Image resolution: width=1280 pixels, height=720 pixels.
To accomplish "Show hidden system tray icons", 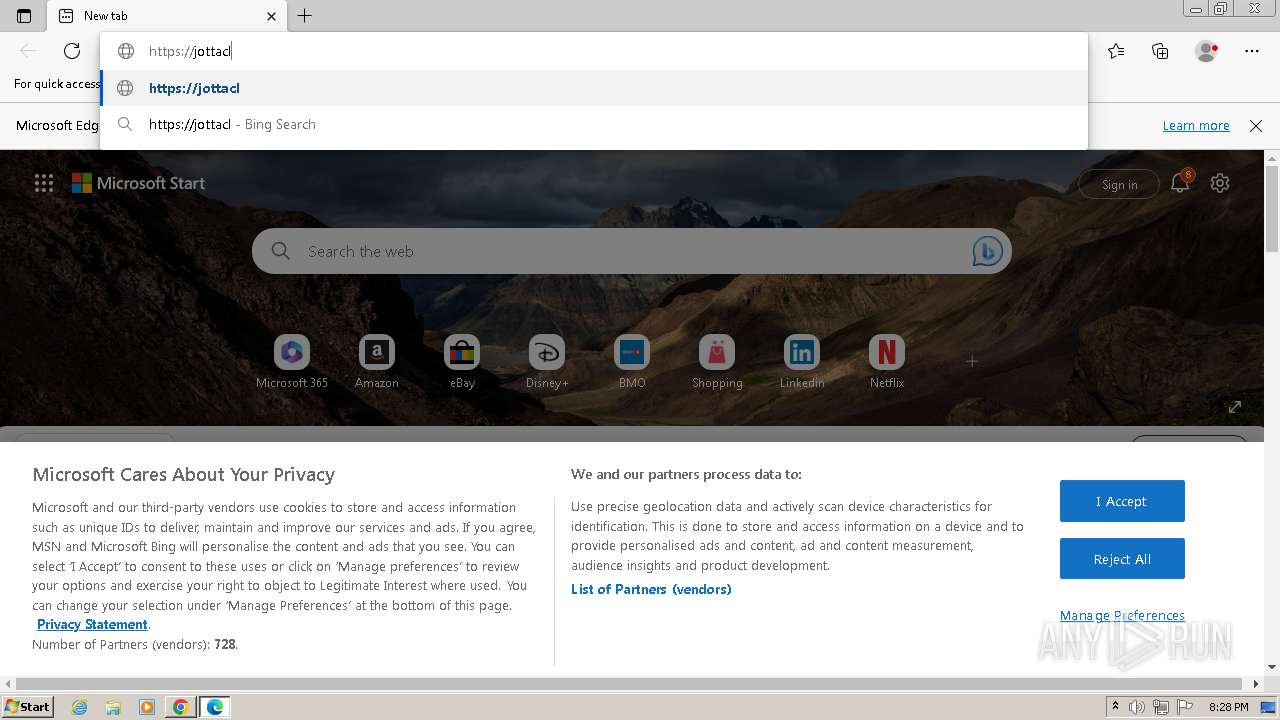I will [1115, 707].
